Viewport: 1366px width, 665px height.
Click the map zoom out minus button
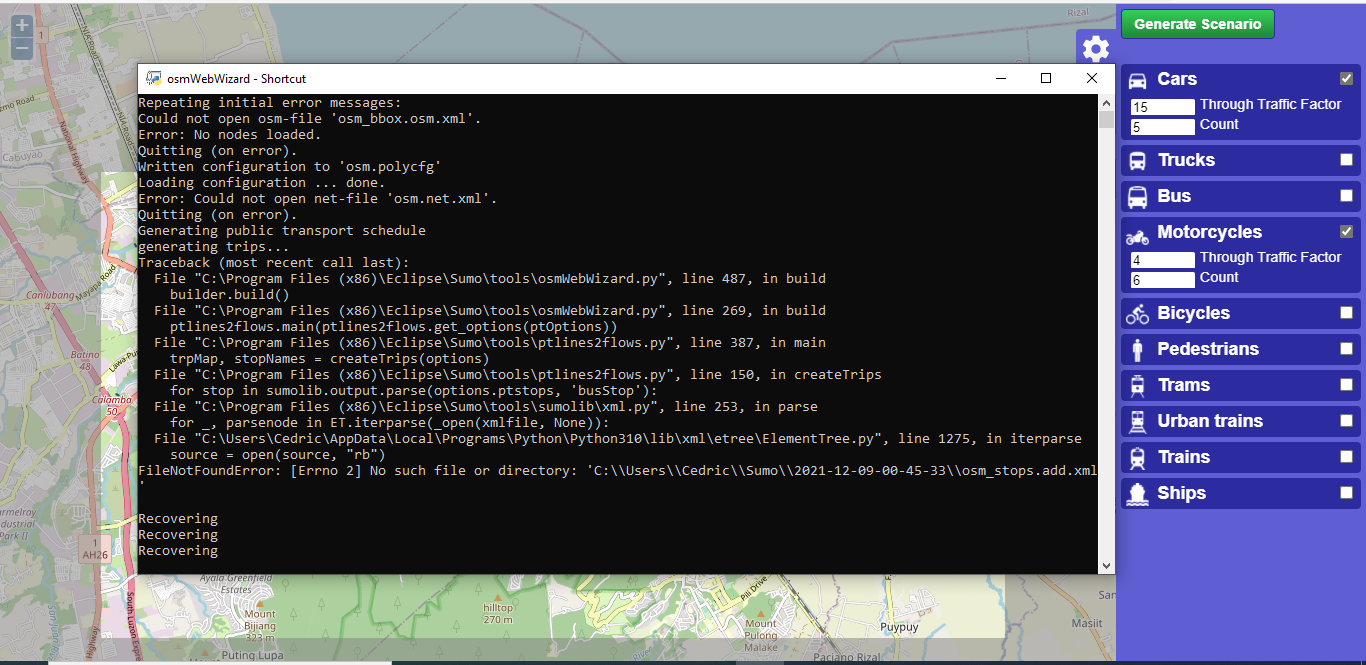click(x=22, y=47)
